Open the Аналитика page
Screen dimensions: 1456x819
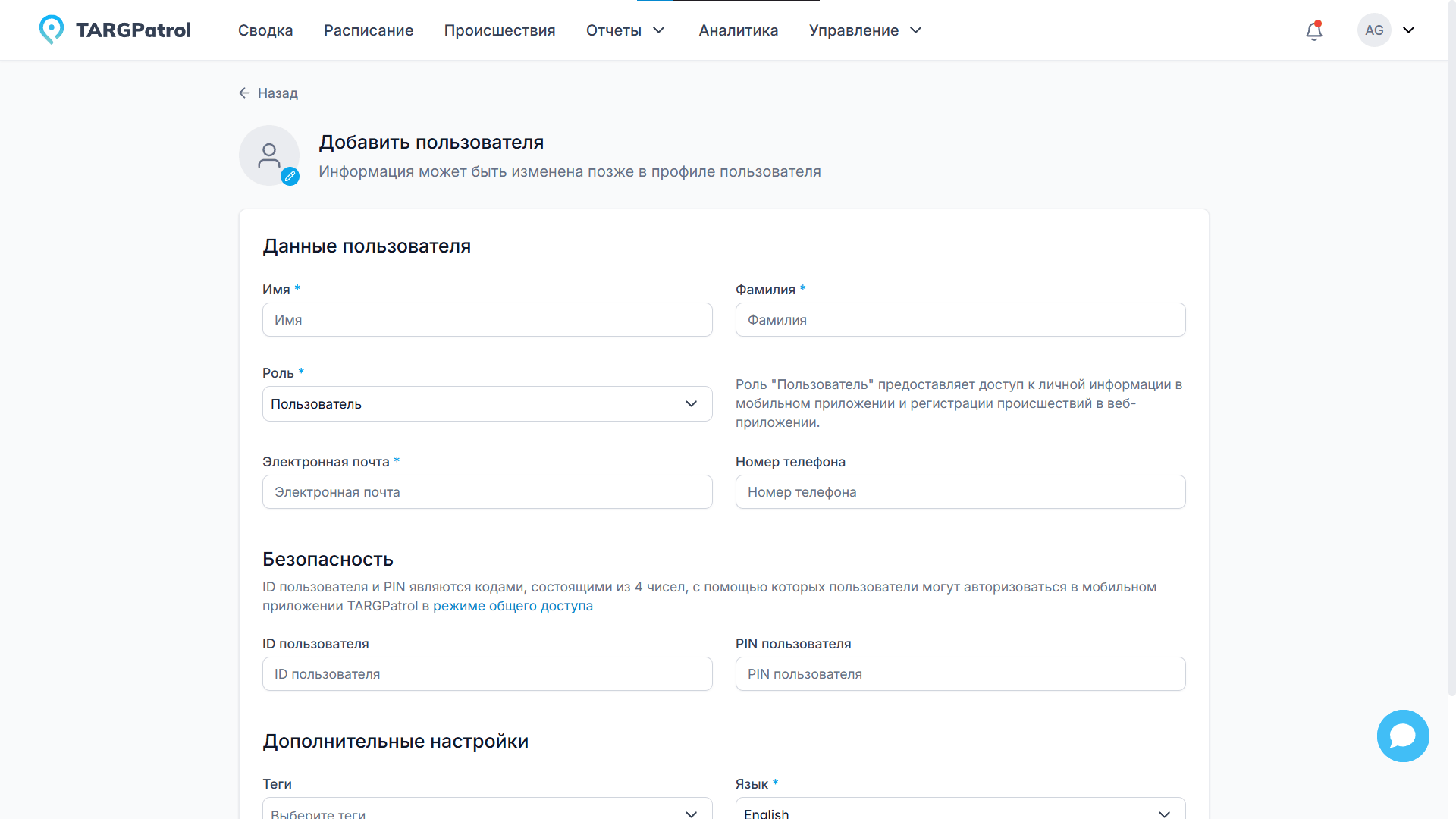tap(738, 30)
